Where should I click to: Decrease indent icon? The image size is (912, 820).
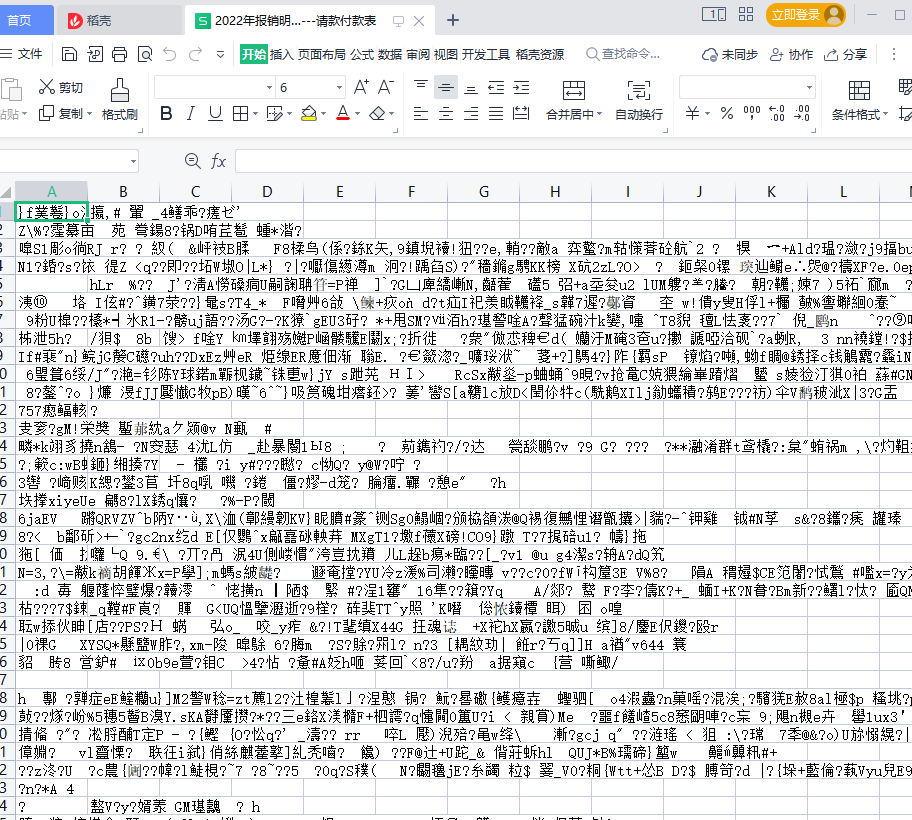pos(496,87)
